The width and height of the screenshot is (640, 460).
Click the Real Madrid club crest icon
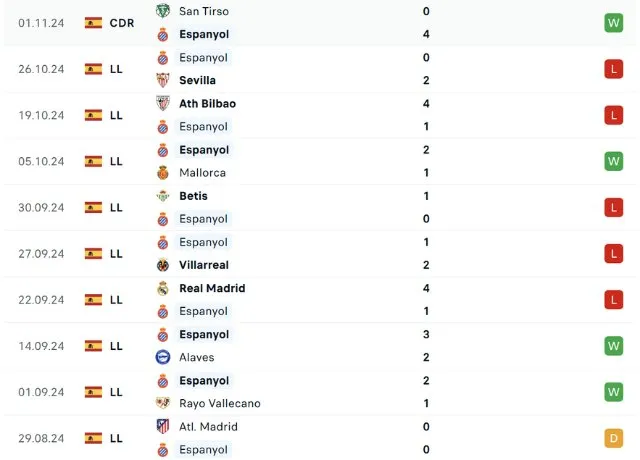coord(163,288)
